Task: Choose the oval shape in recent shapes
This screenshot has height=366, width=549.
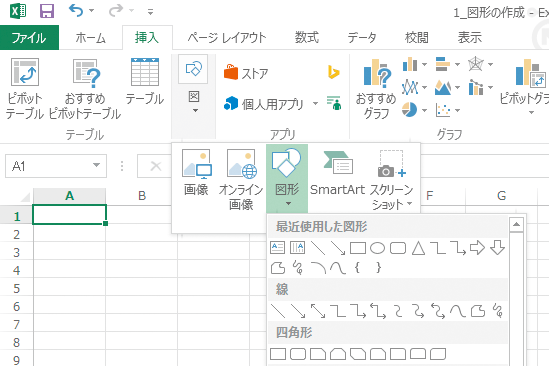Action: point(377,248)
